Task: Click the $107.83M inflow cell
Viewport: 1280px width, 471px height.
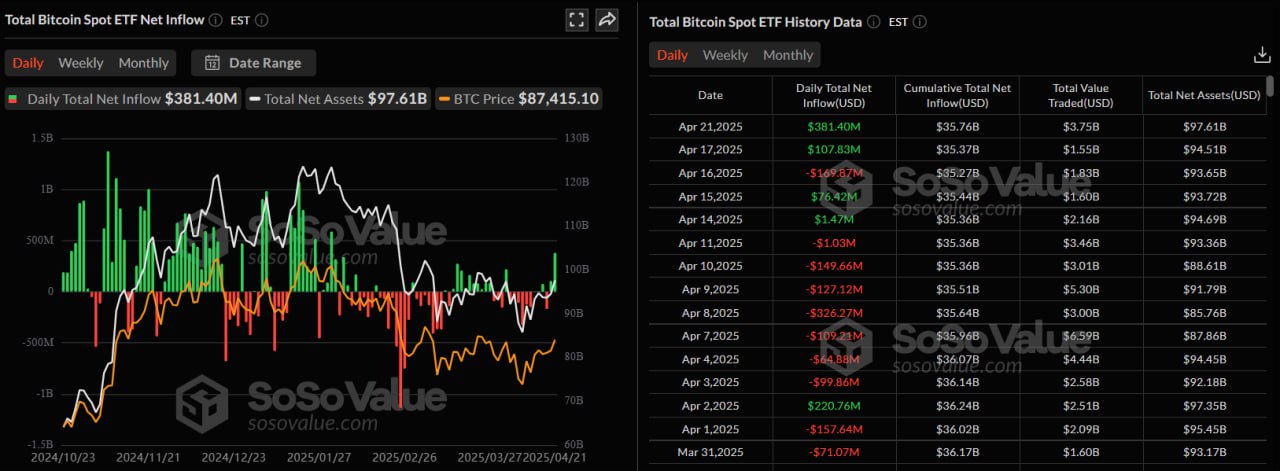Action: [833, 149]
